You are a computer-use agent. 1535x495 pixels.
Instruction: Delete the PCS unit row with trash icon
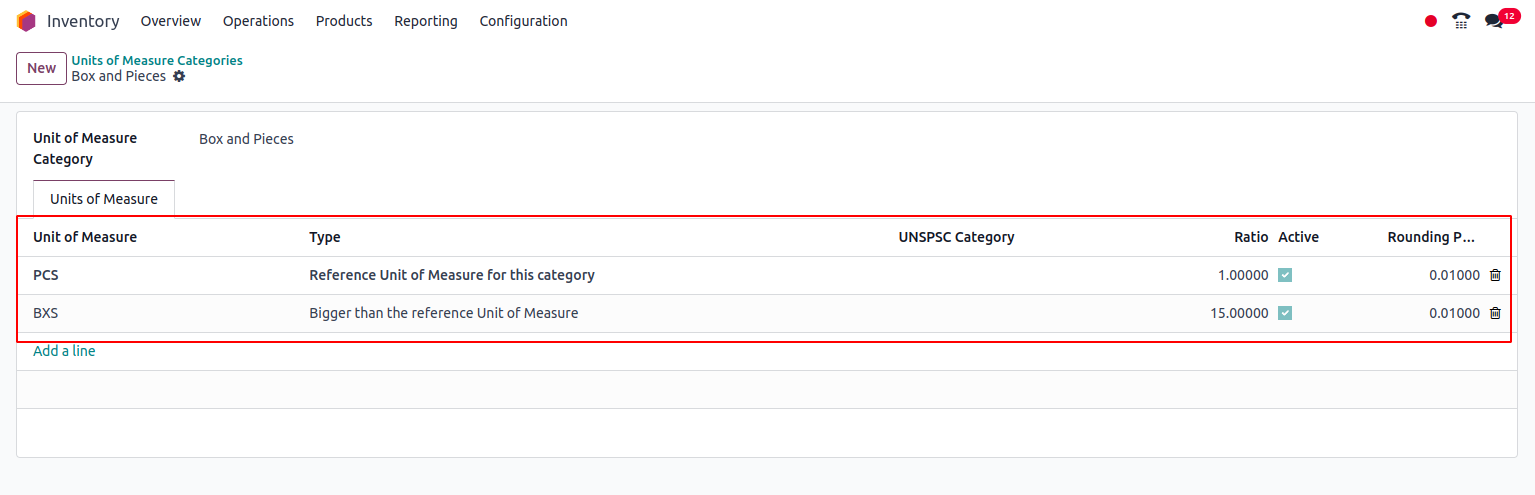pyautogui.click(x=1495, y=275)
